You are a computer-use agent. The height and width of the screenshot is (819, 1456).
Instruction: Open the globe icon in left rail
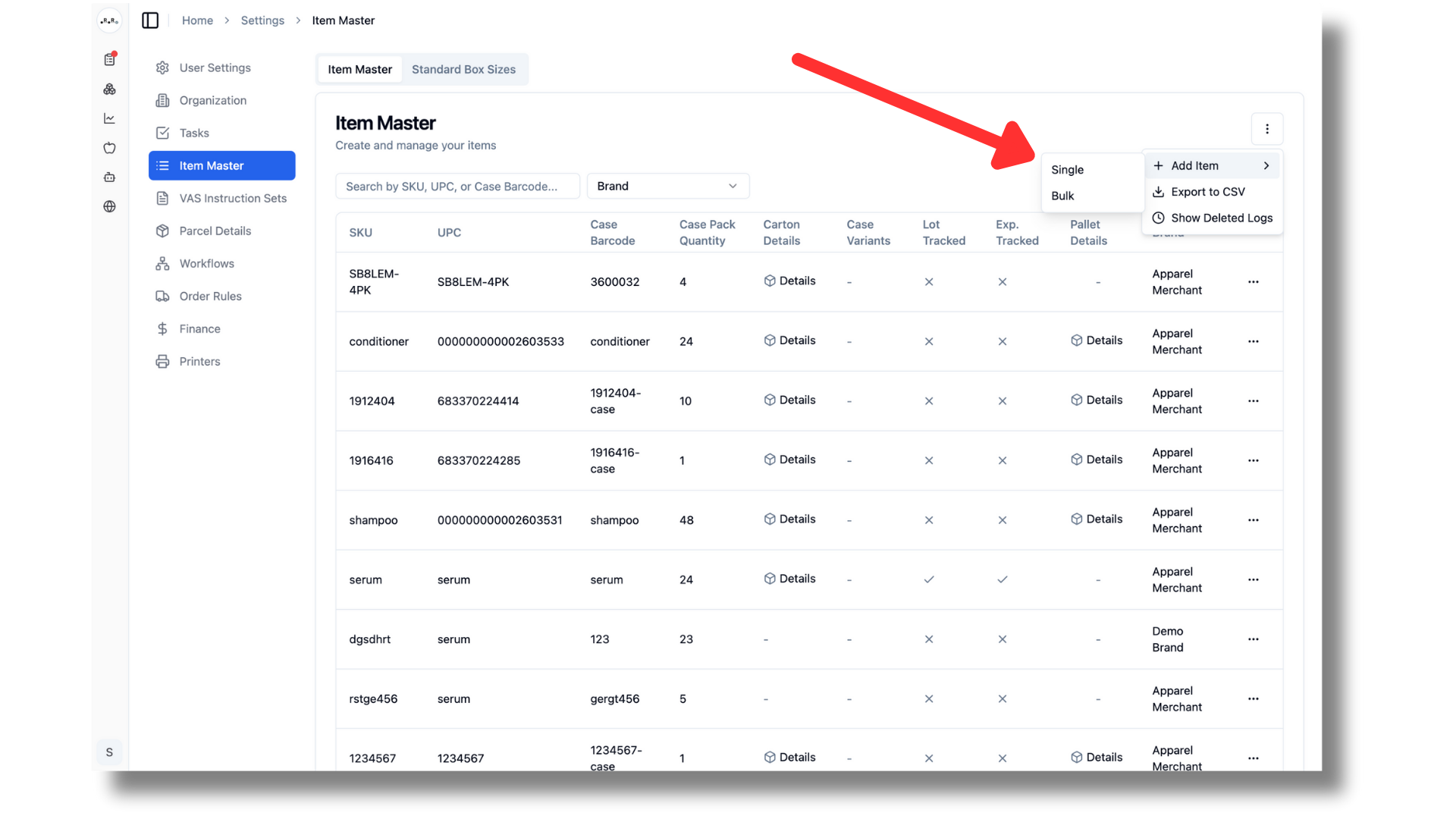pos(110,206)
